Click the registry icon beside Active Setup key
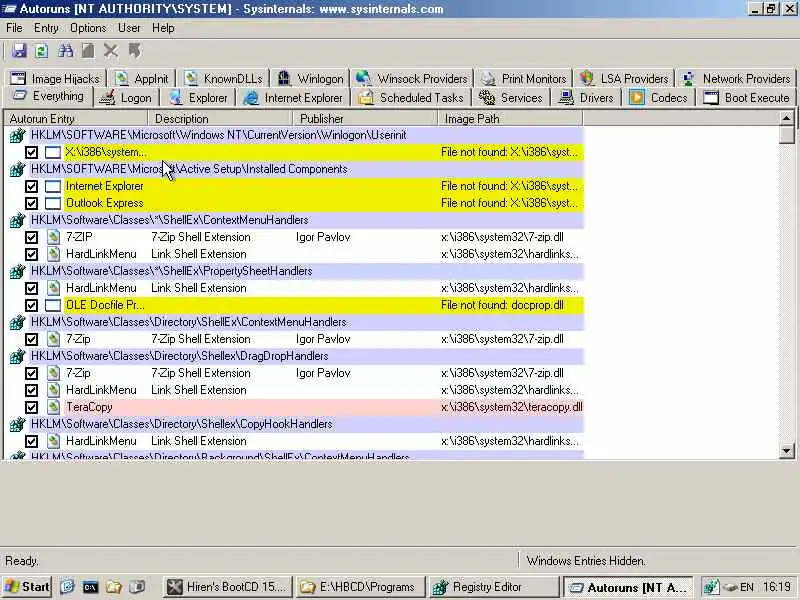800x600 pixels. point(17,169)
